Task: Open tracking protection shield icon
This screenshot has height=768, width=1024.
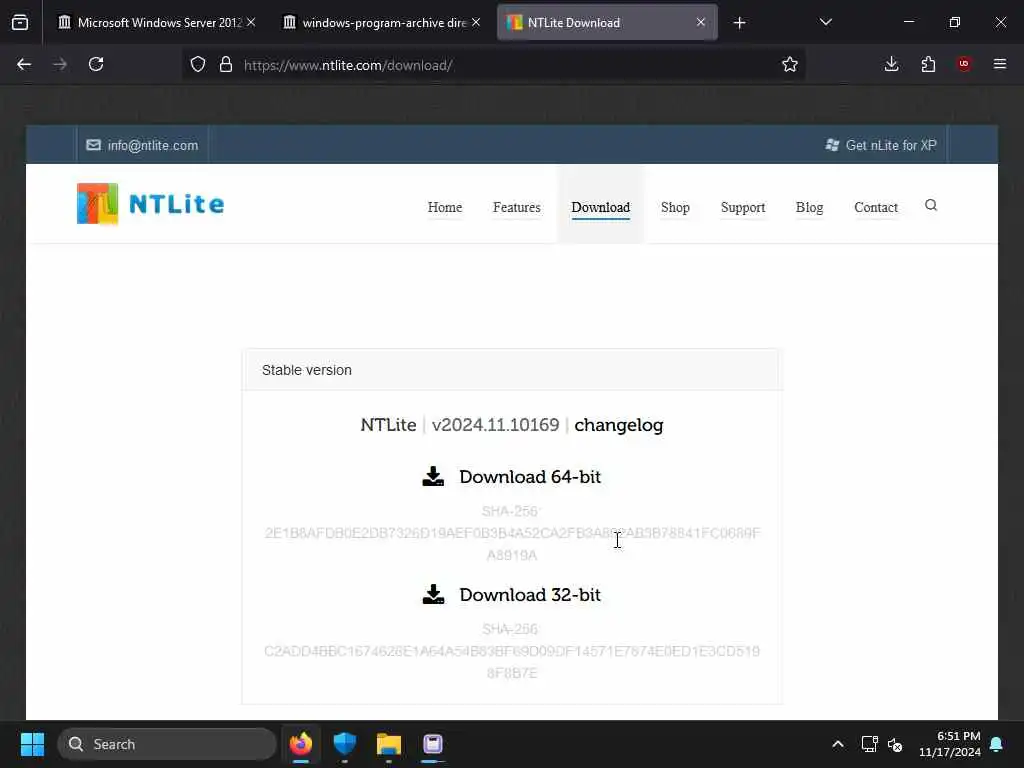Action: pyautogui.click(x=198, y=65)
